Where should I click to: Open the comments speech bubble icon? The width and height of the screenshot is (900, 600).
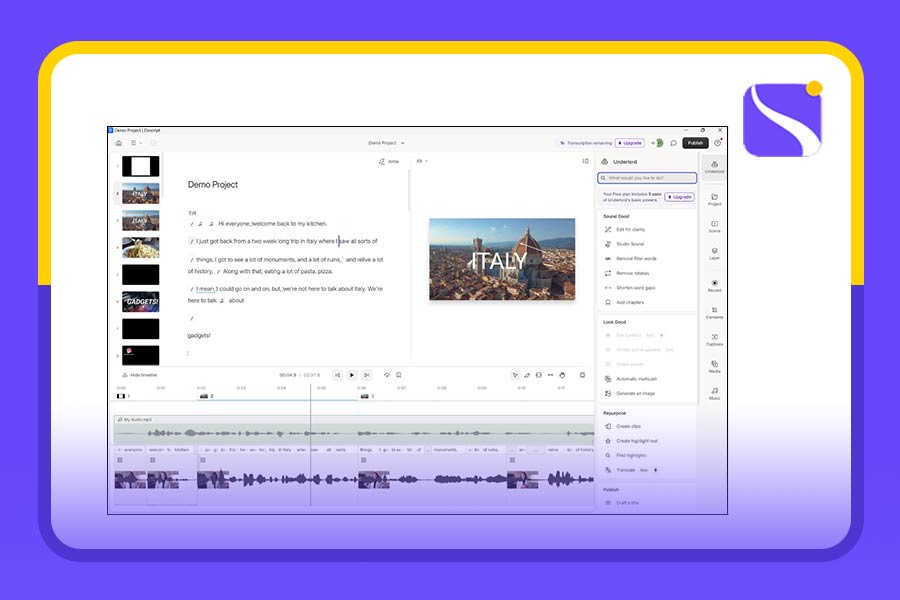coord(674,143)
